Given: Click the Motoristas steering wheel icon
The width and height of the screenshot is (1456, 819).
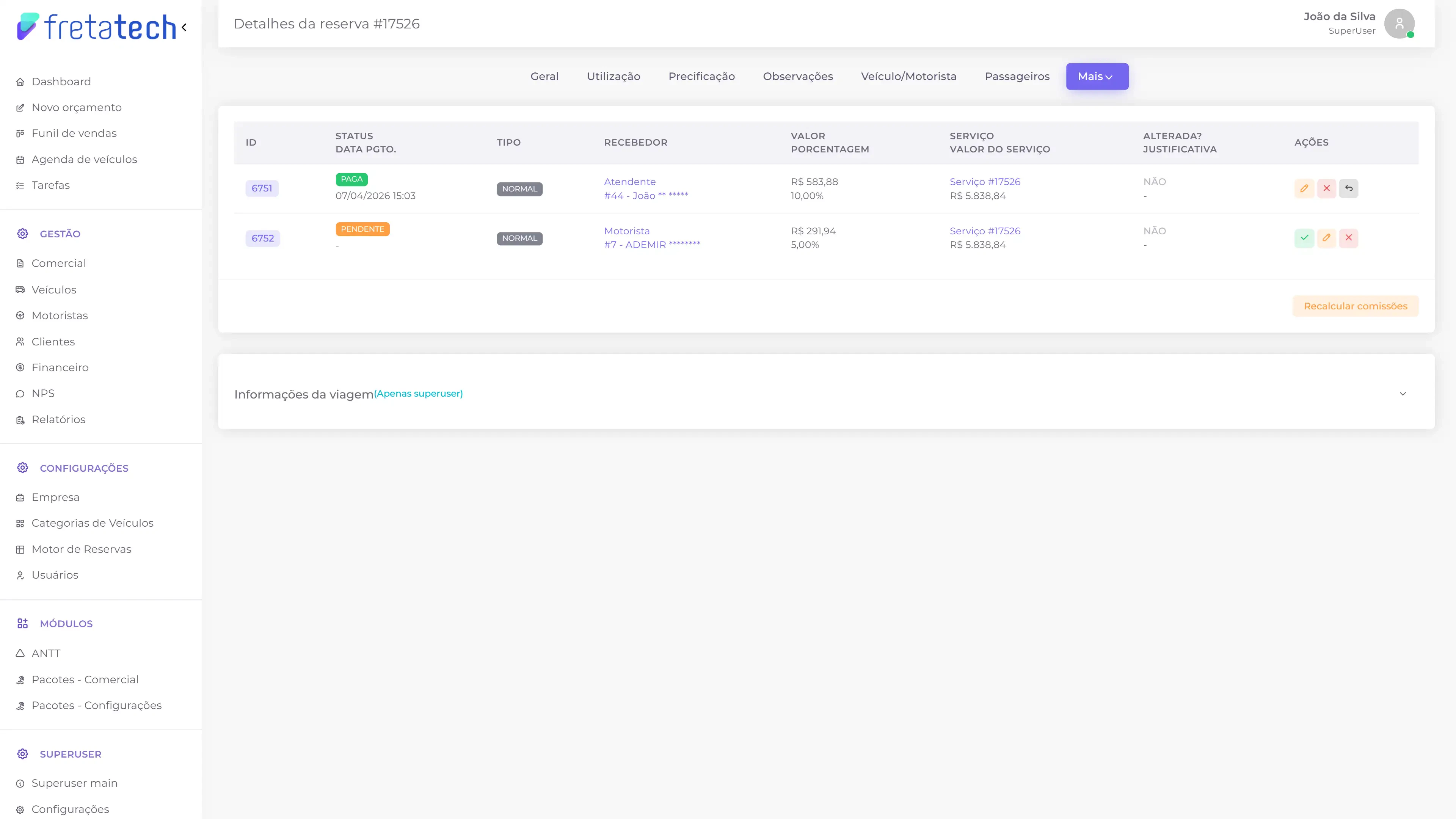Looking at the screenshot, I should pos(20,316).
